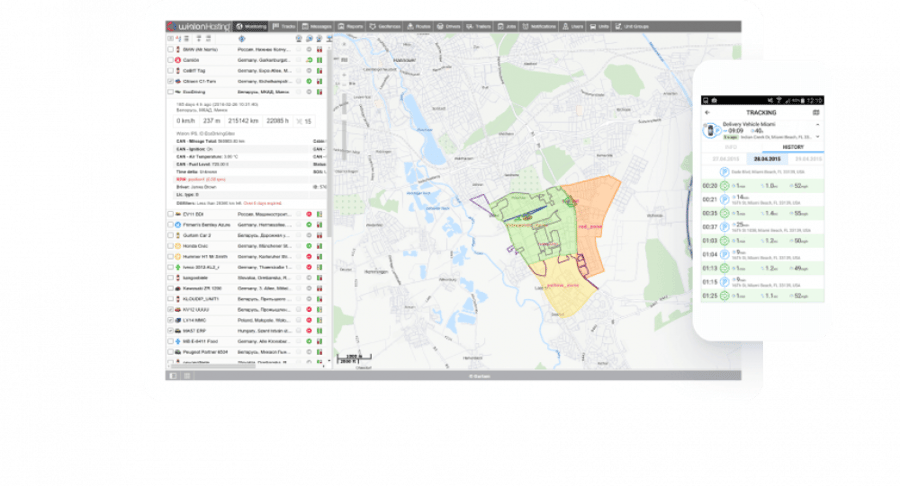The width and height of the screenshot is (900, 486).
Task: Click the Wialon Hosting logo
Action: pyautogui.click(x=199, y=26)
